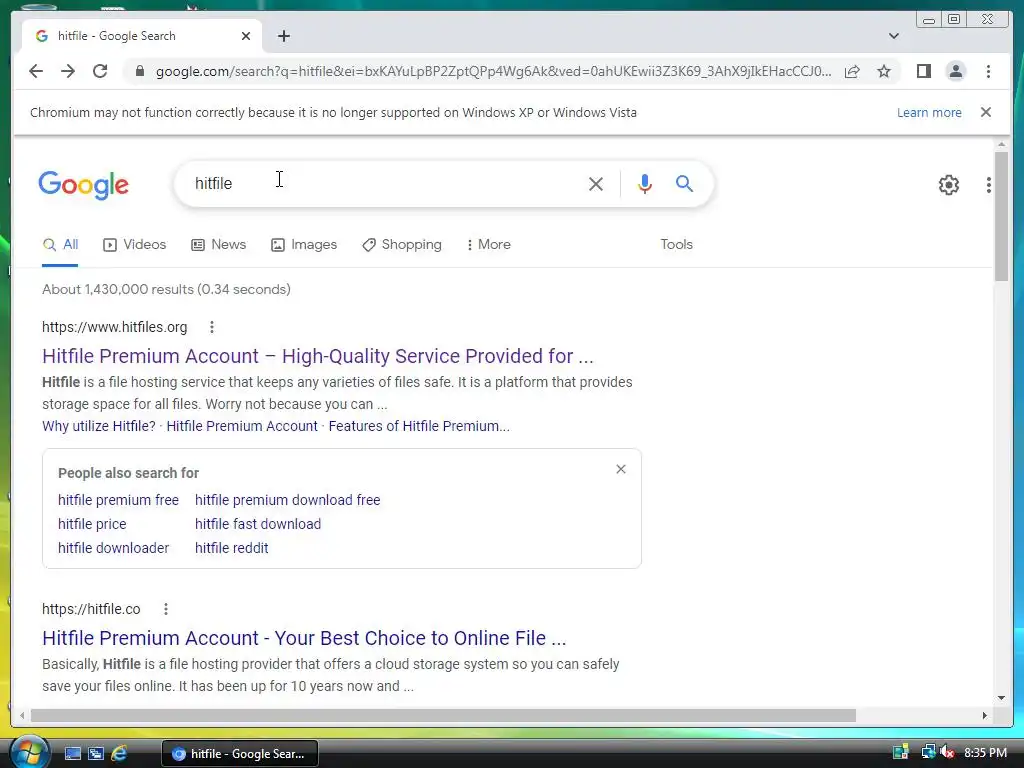Image resolution: width=1024 pixels, height=768 pixels.
Task: Select the All results tab
Action: 60,245
